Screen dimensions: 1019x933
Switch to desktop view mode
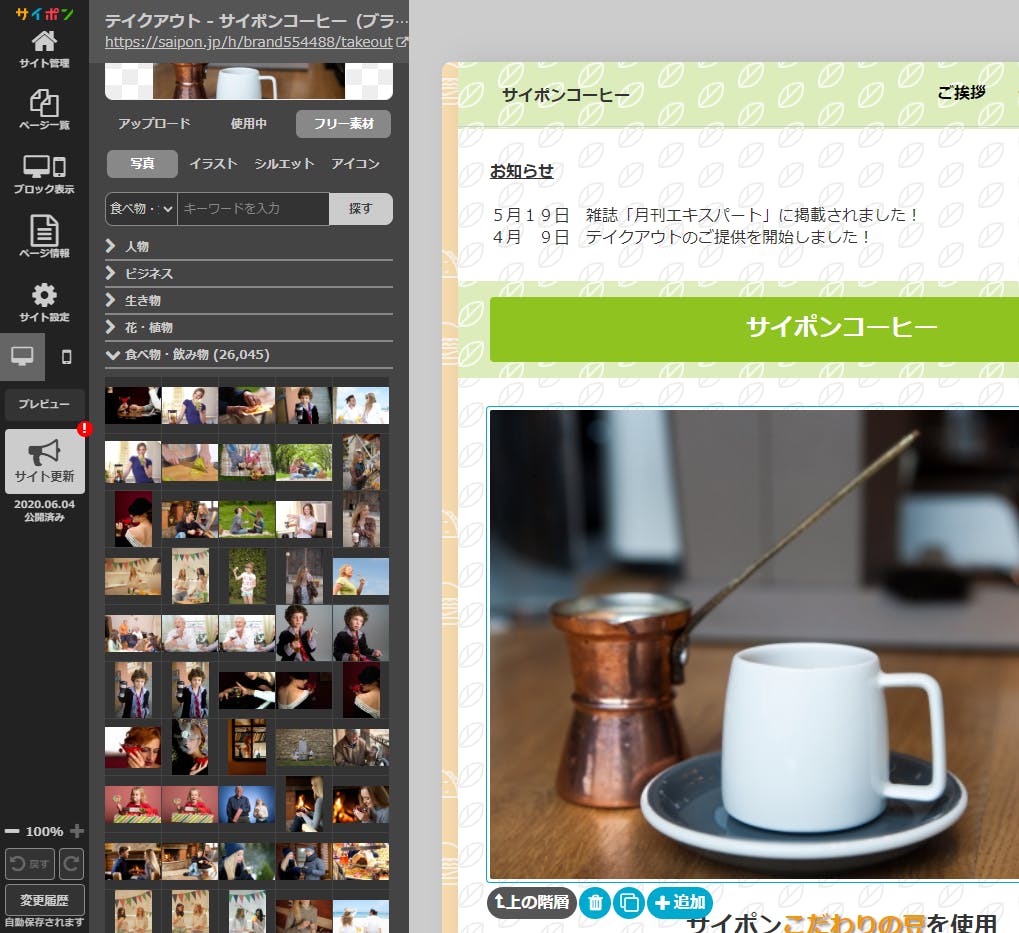22,357
